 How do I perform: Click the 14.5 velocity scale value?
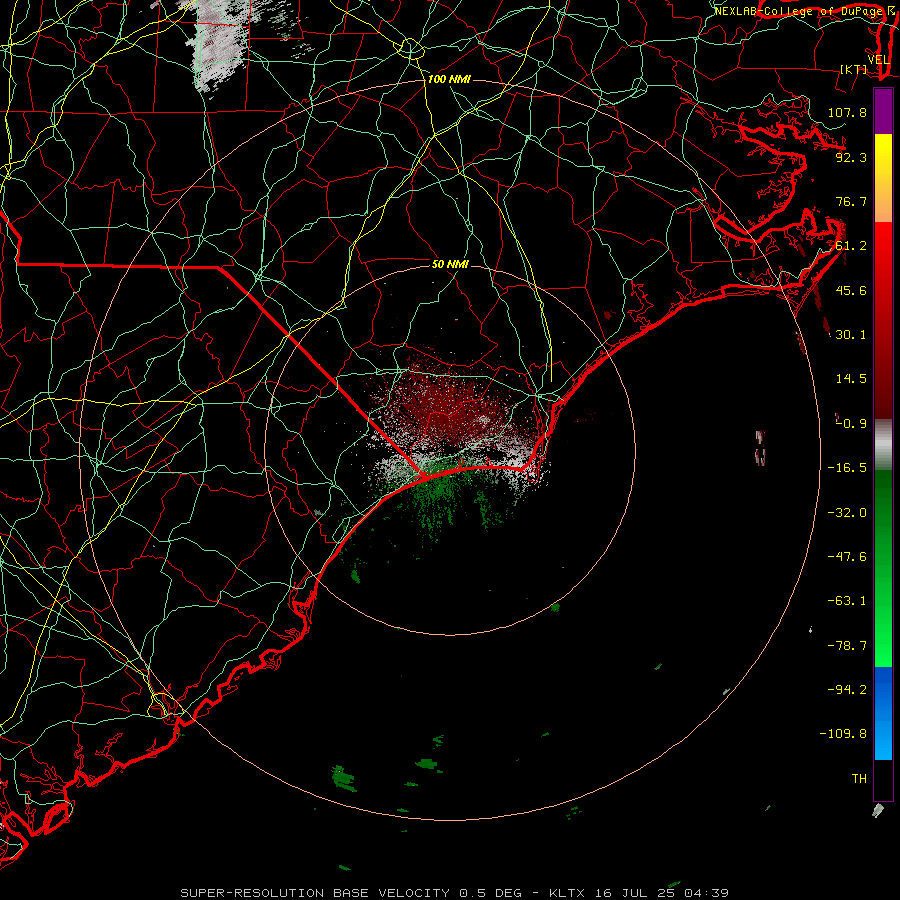pos(851,379)
